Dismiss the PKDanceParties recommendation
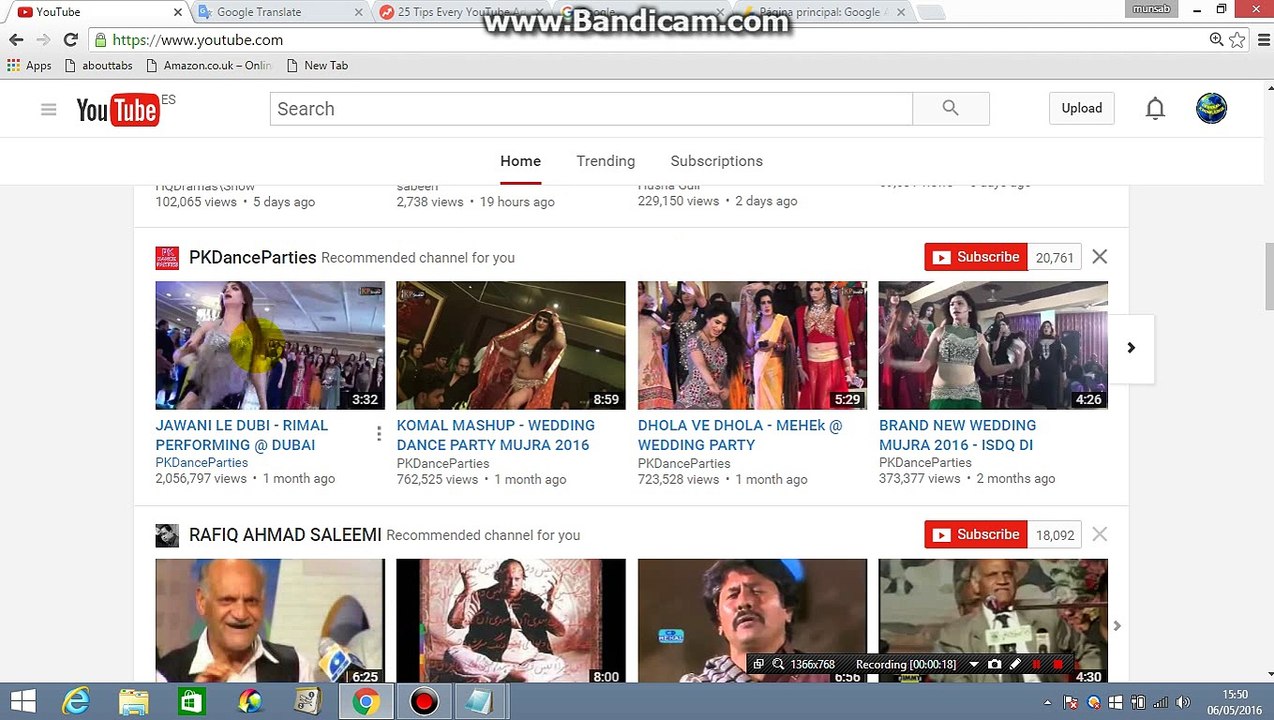 [x=1100, y=257]
